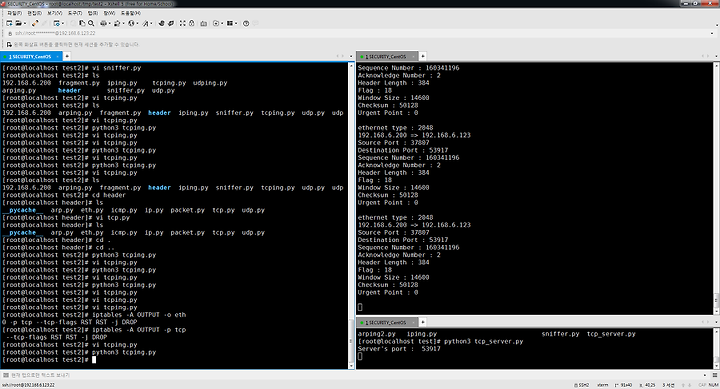Click the compose bar text input
Viewport: 720px width, 389px height.
(x=358, y=375)
